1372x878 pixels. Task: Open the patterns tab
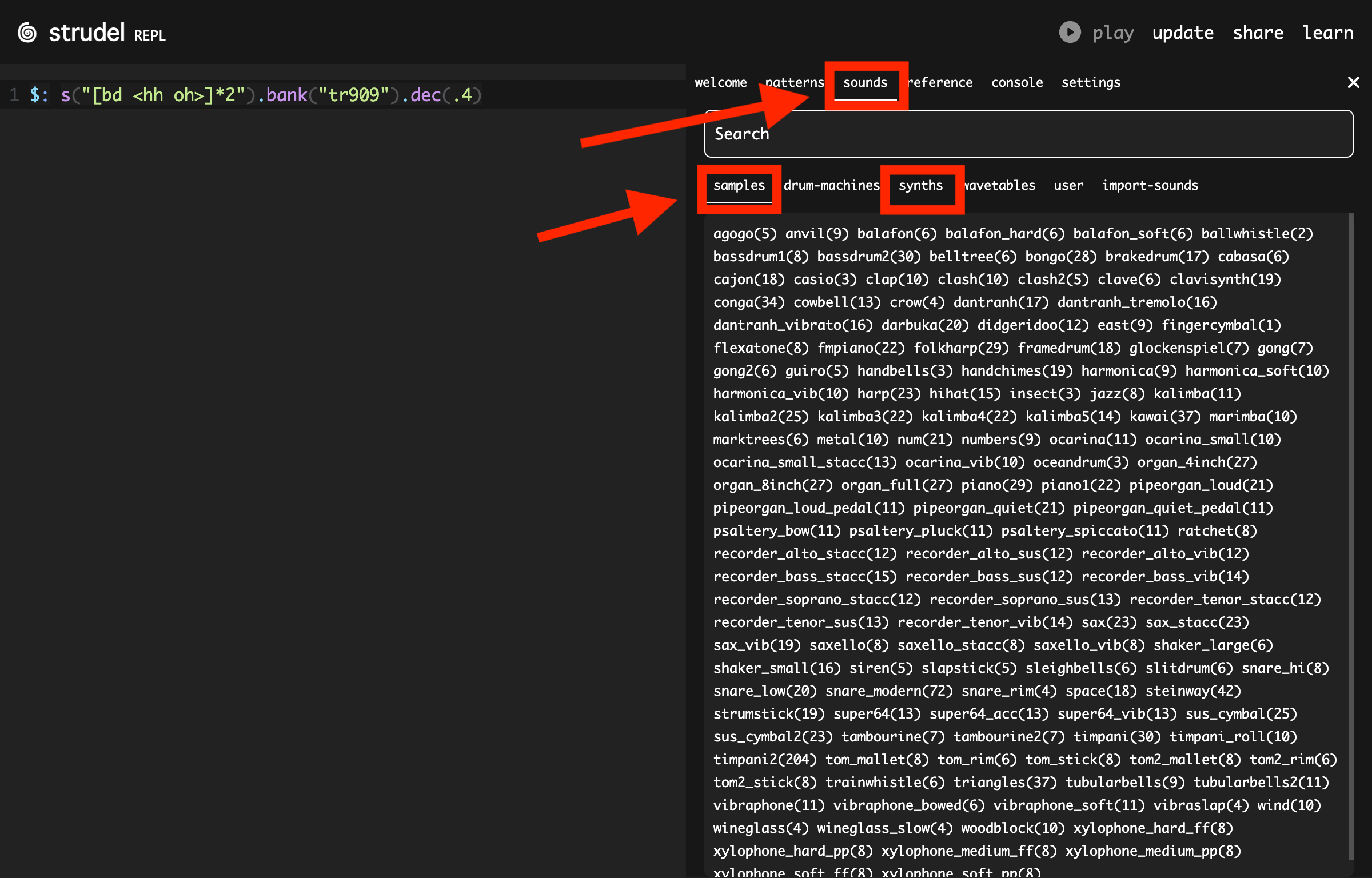coord(795,83)
